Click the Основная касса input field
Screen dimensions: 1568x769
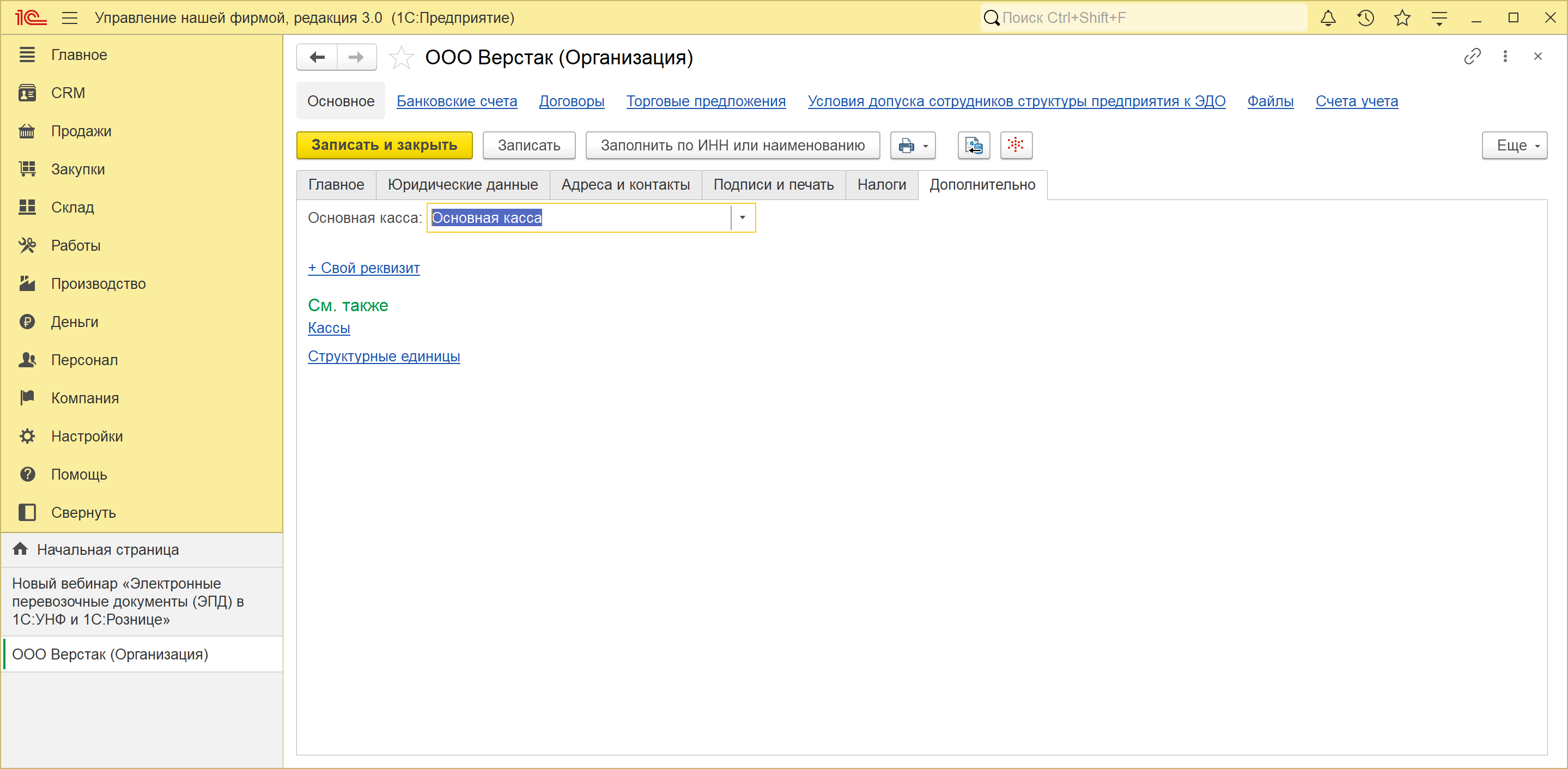tap(580, 218)
